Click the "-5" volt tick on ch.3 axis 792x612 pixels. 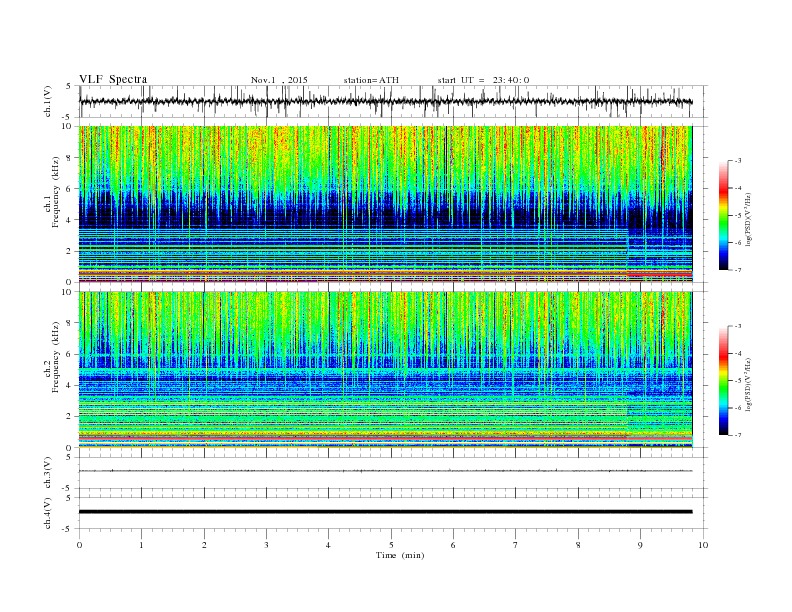pyautogui.click(x=68, y=488)
